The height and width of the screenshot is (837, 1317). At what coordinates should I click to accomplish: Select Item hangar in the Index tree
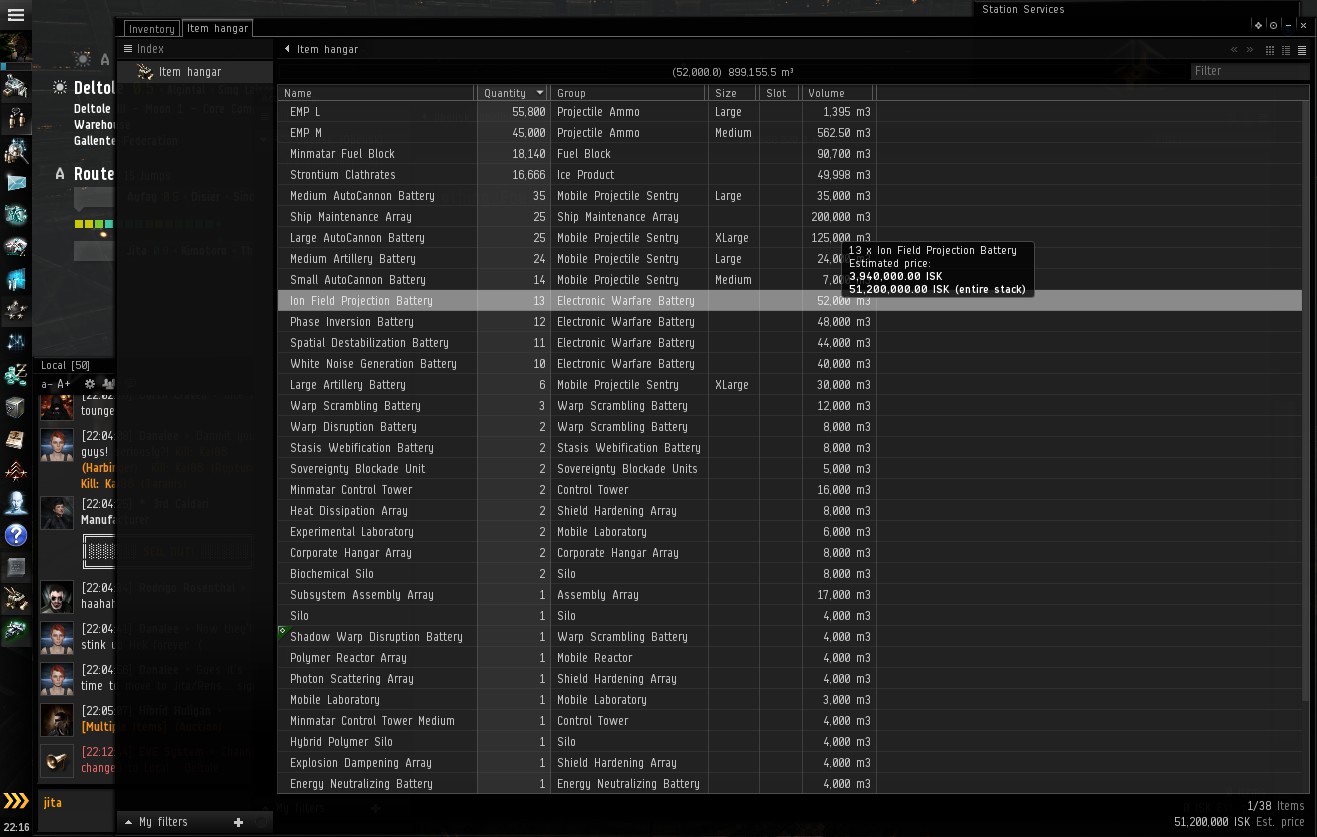point(195,72)
